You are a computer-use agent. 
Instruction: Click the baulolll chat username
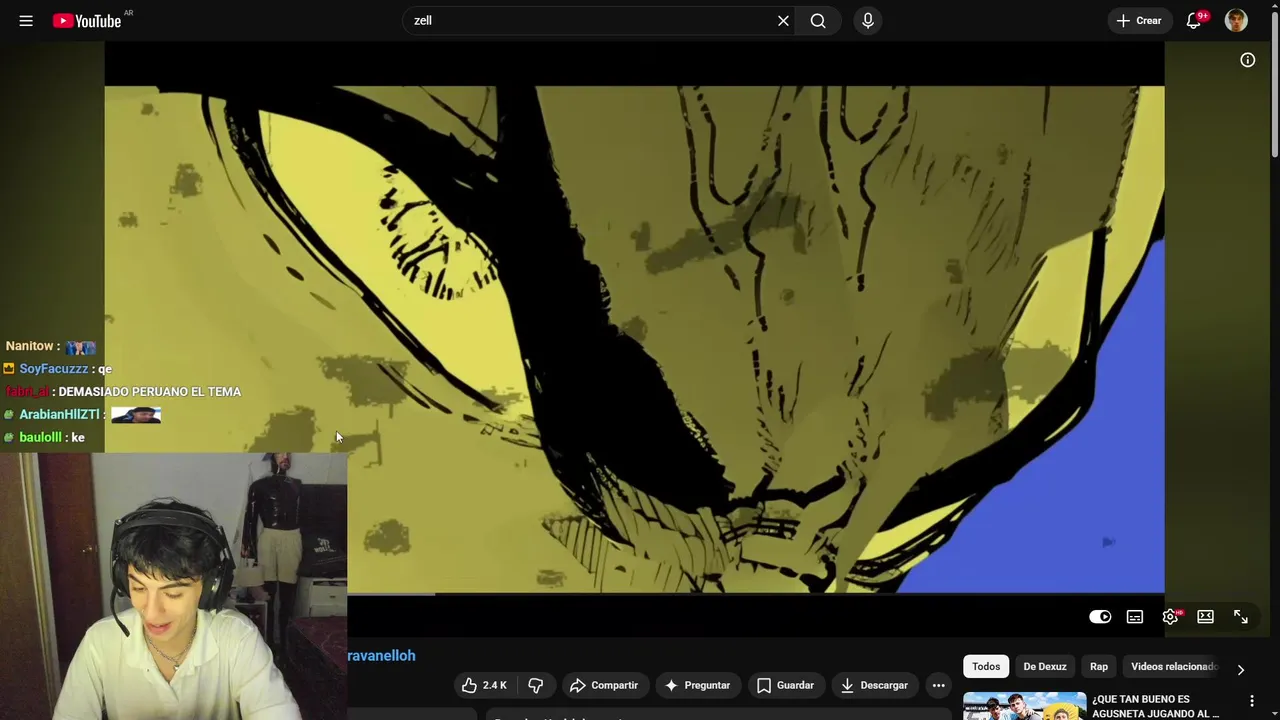tap(40, 438)
